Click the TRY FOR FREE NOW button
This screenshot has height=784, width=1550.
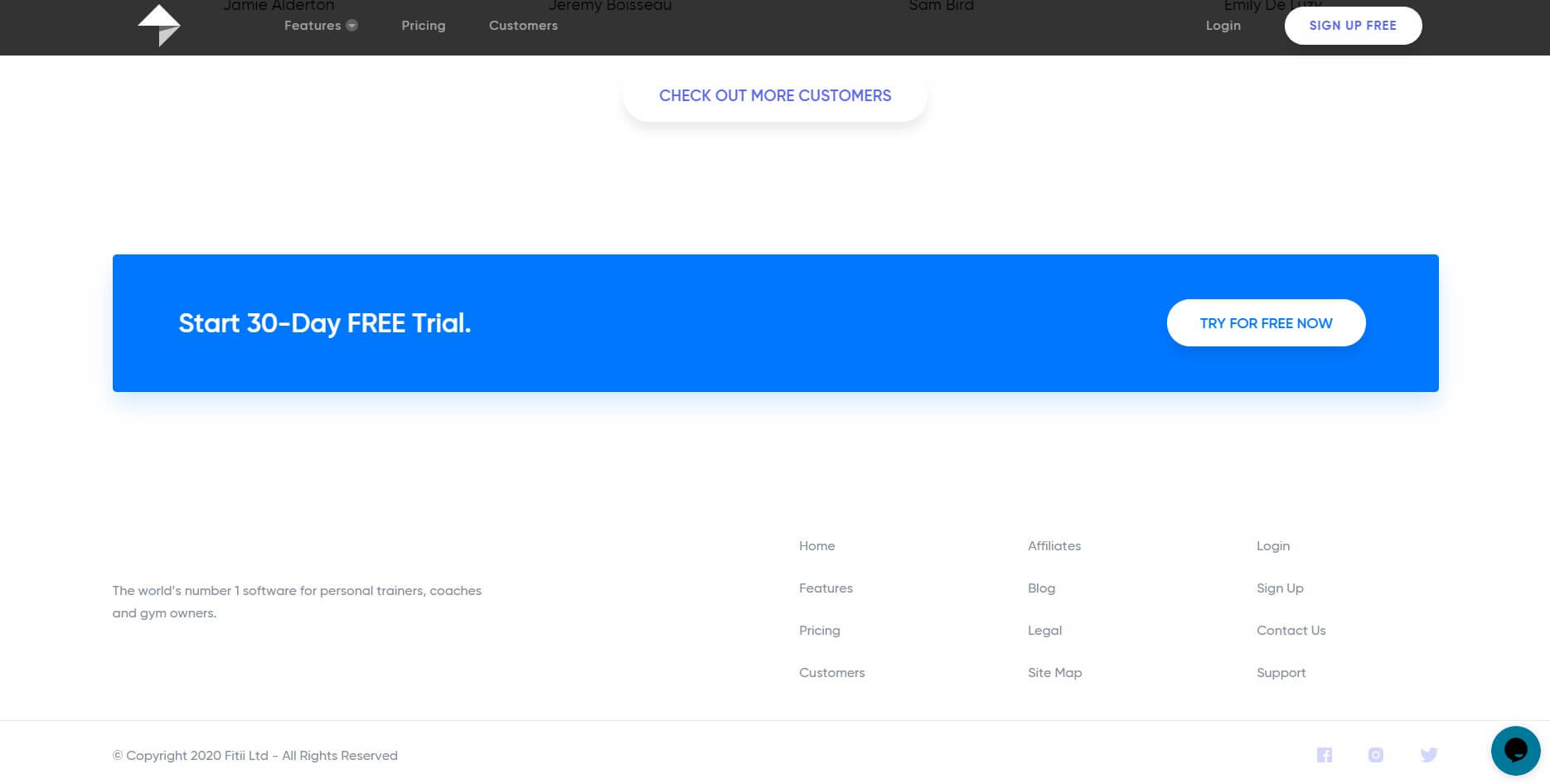coord(1266,323)
